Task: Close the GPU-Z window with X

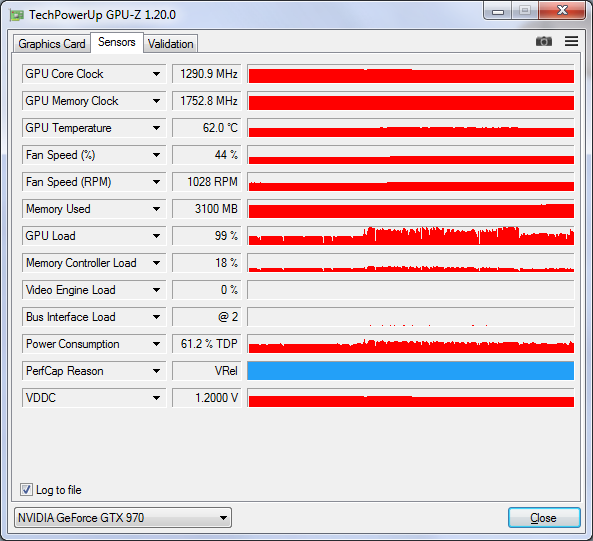Action: [562, 11]
